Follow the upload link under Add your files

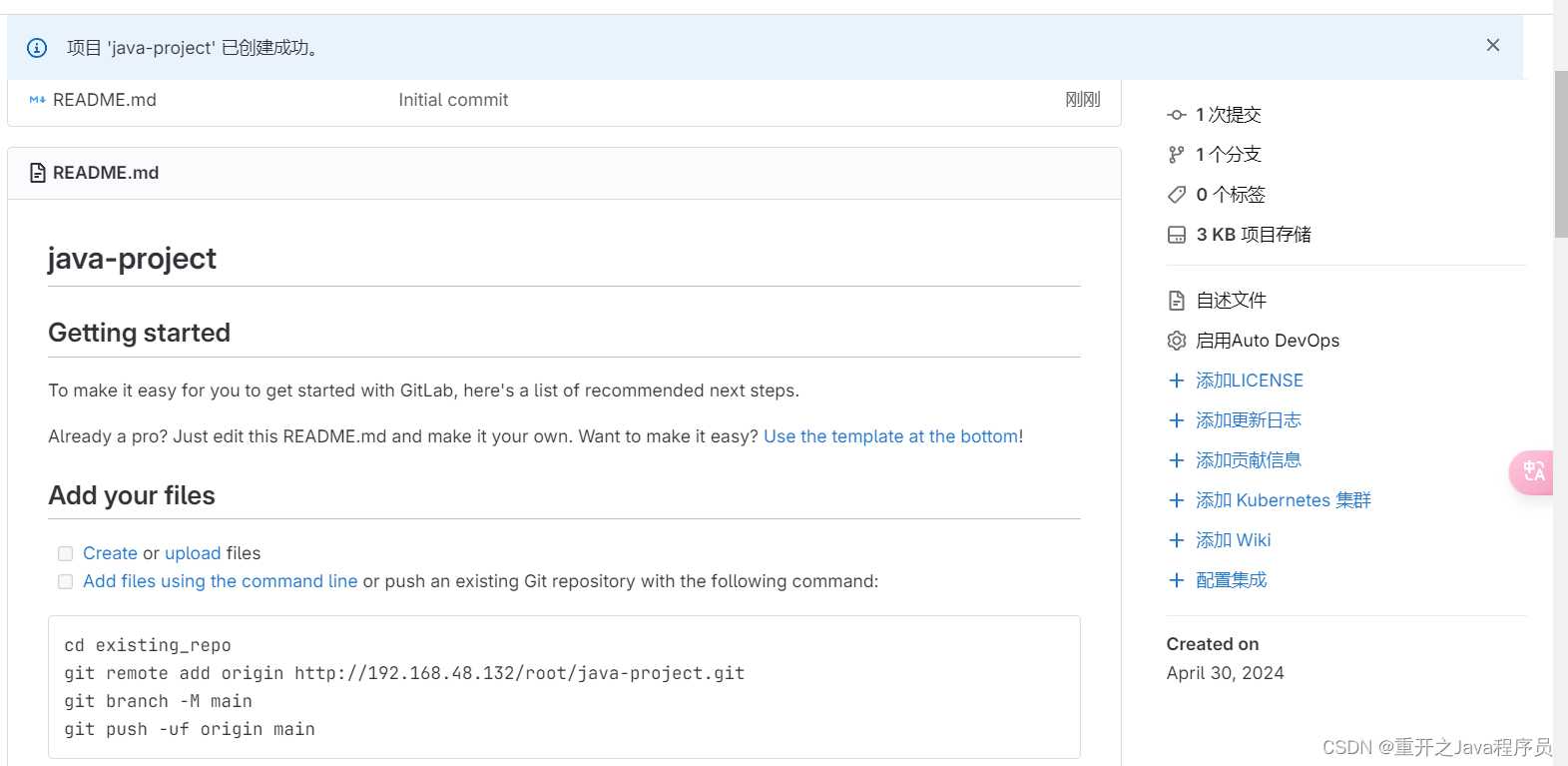point(193,553)
